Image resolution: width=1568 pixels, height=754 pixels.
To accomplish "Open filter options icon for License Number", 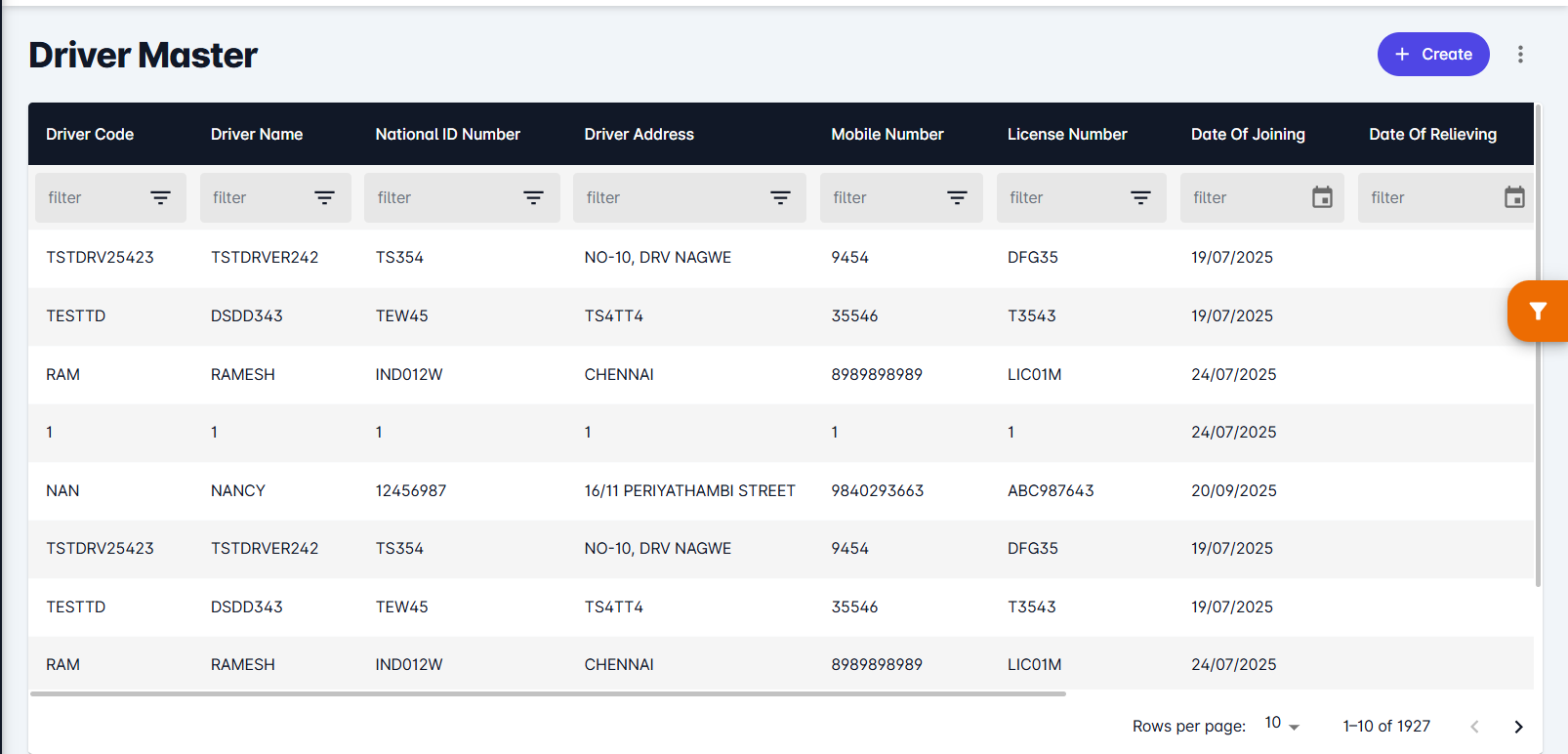I will point(1140,197).
